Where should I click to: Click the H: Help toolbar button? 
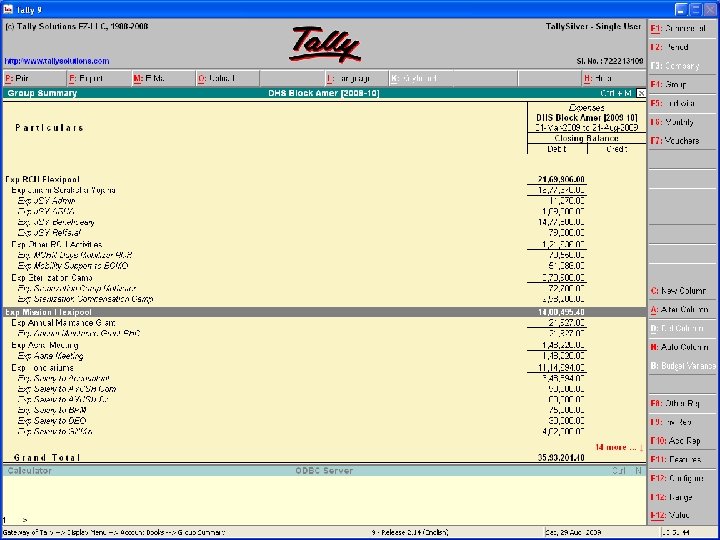pos(613,79)
